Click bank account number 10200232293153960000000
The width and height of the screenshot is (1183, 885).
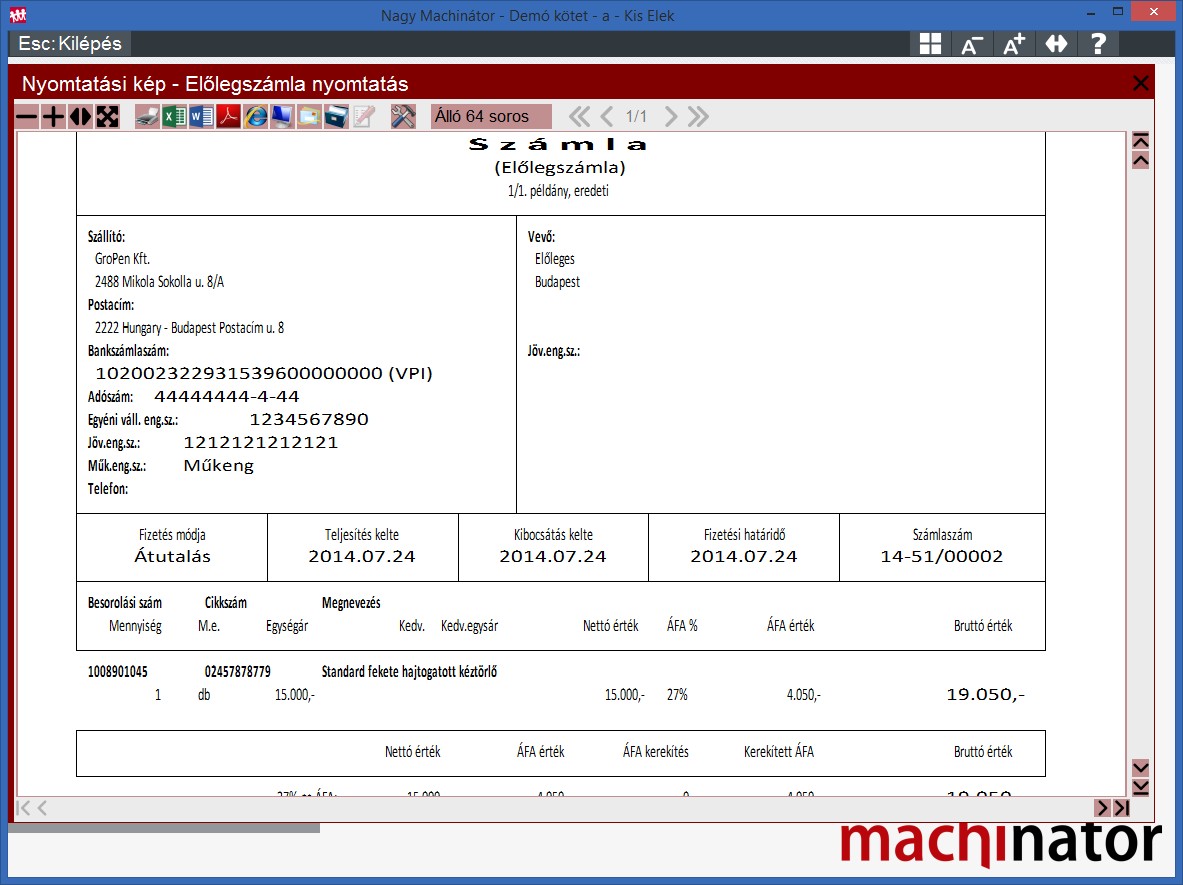238,373
